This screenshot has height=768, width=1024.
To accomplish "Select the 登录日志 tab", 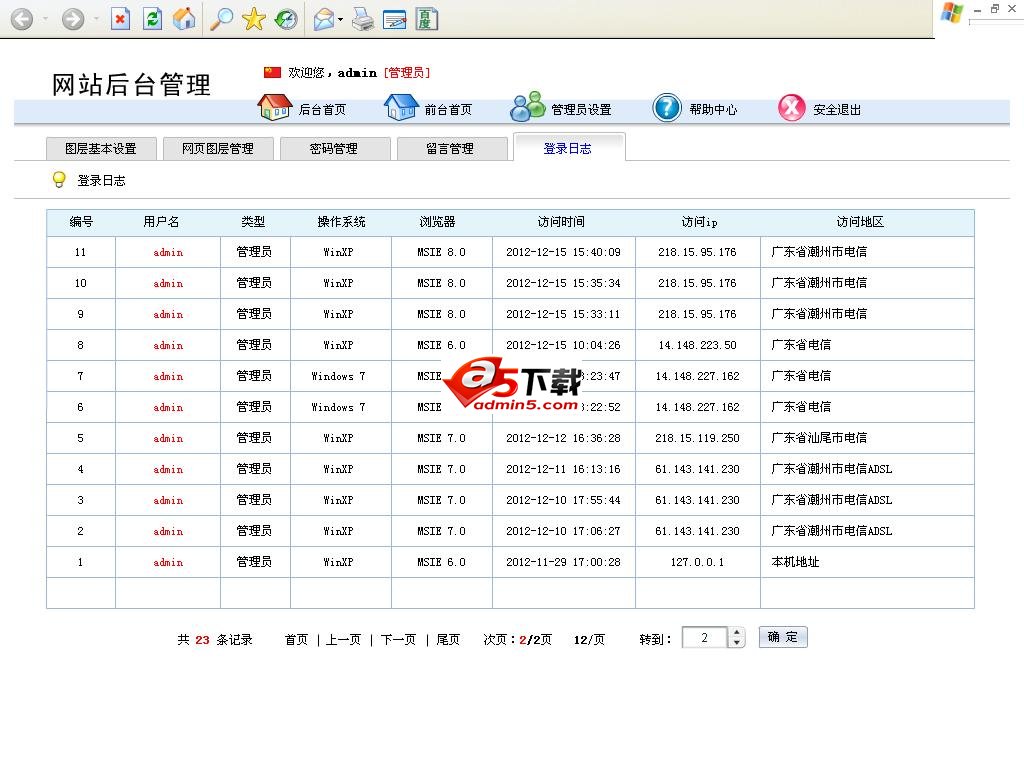I will pyautogui.click(x=569, y=148).
